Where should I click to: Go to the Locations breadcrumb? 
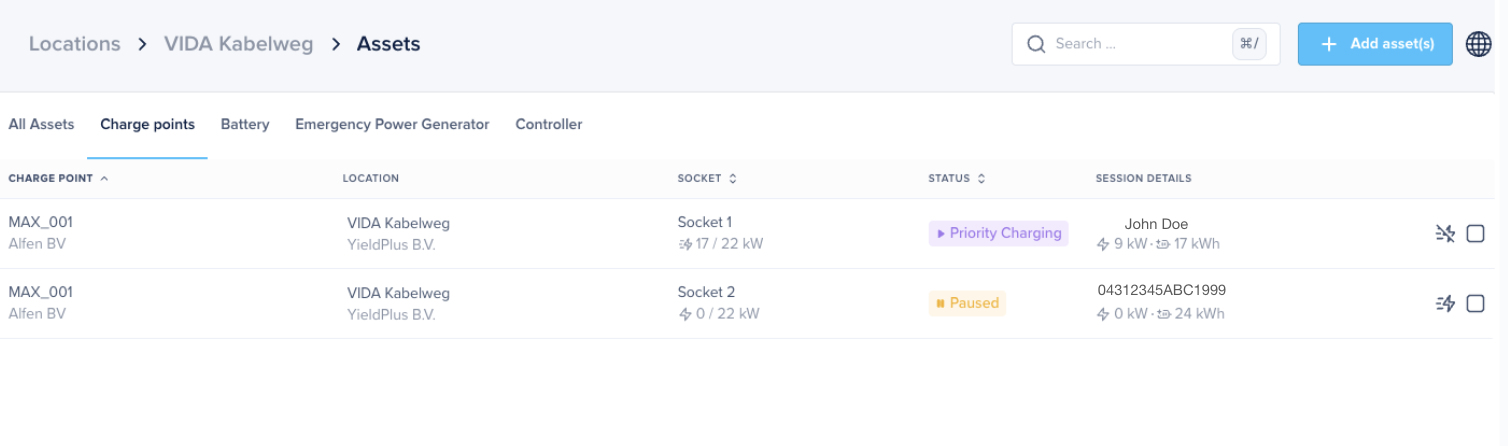pos(74,44)
